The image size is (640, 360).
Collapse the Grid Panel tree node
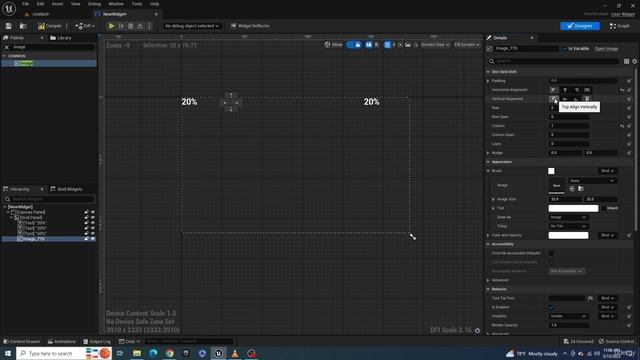[11, 218]
